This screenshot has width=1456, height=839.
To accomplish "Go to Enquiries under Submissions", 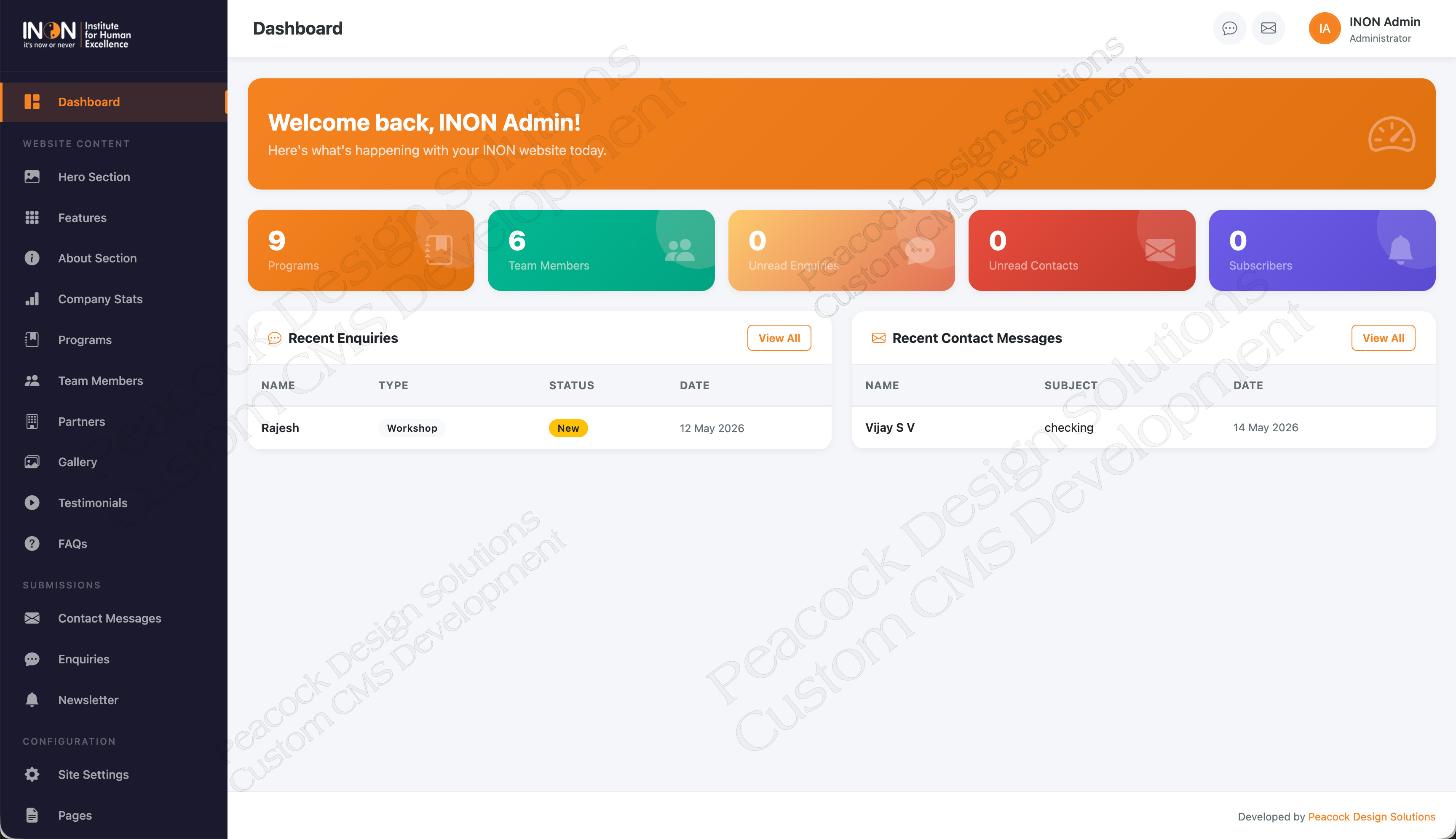I will tap(114, 659).
